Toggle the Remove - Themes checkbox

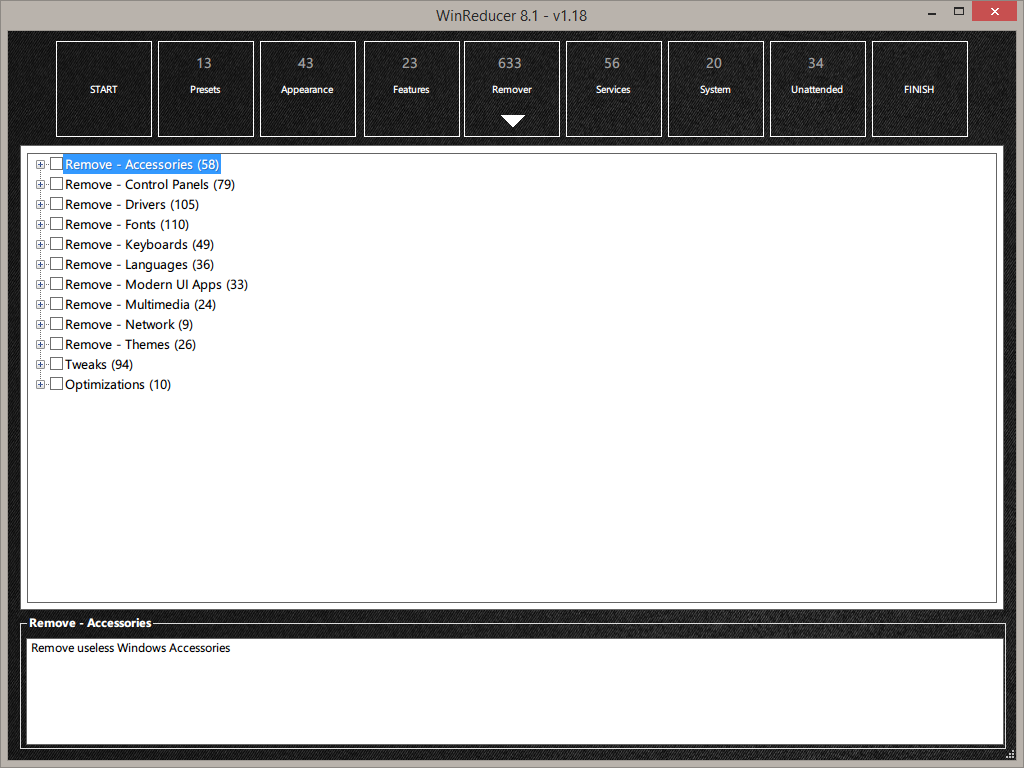tap(57, 344)
